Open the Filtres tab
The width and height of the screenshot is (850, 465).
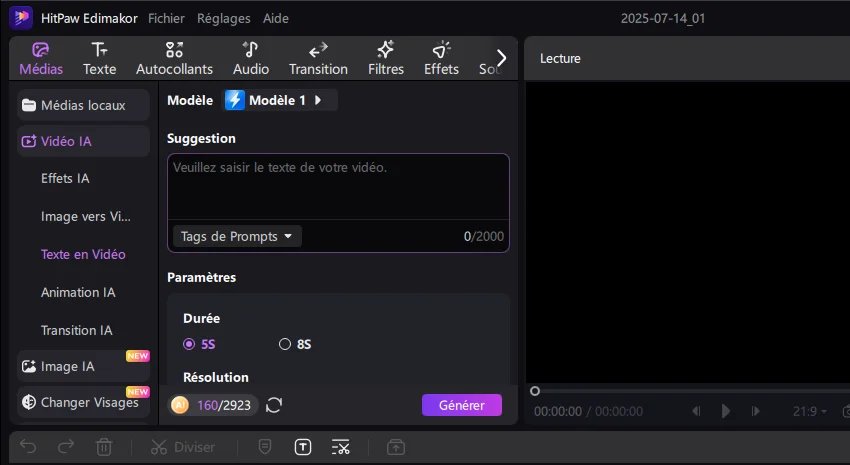(385, 59)
